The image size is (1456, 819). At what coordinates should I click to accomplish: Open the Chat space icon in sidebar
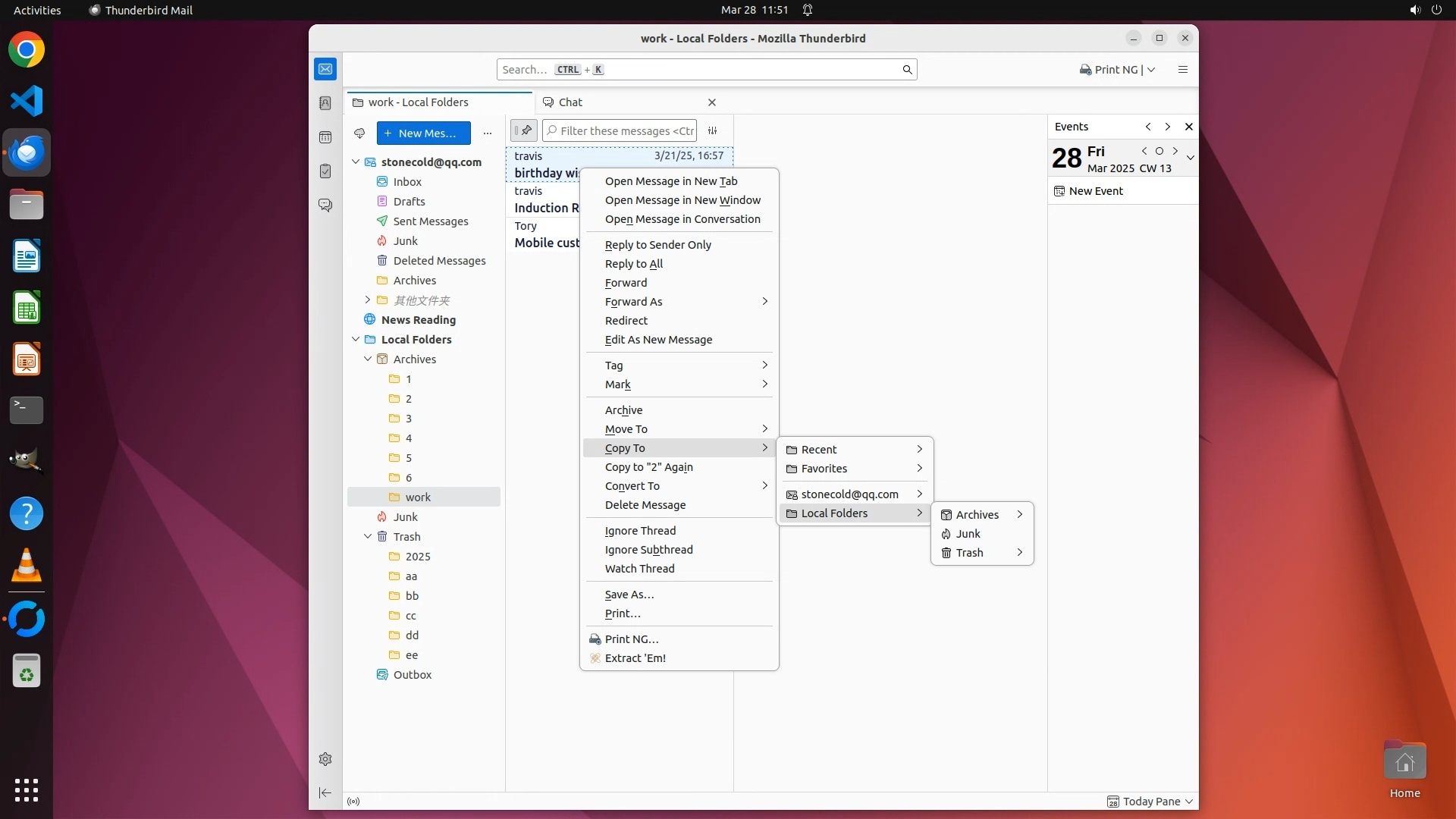click(325, 206)
